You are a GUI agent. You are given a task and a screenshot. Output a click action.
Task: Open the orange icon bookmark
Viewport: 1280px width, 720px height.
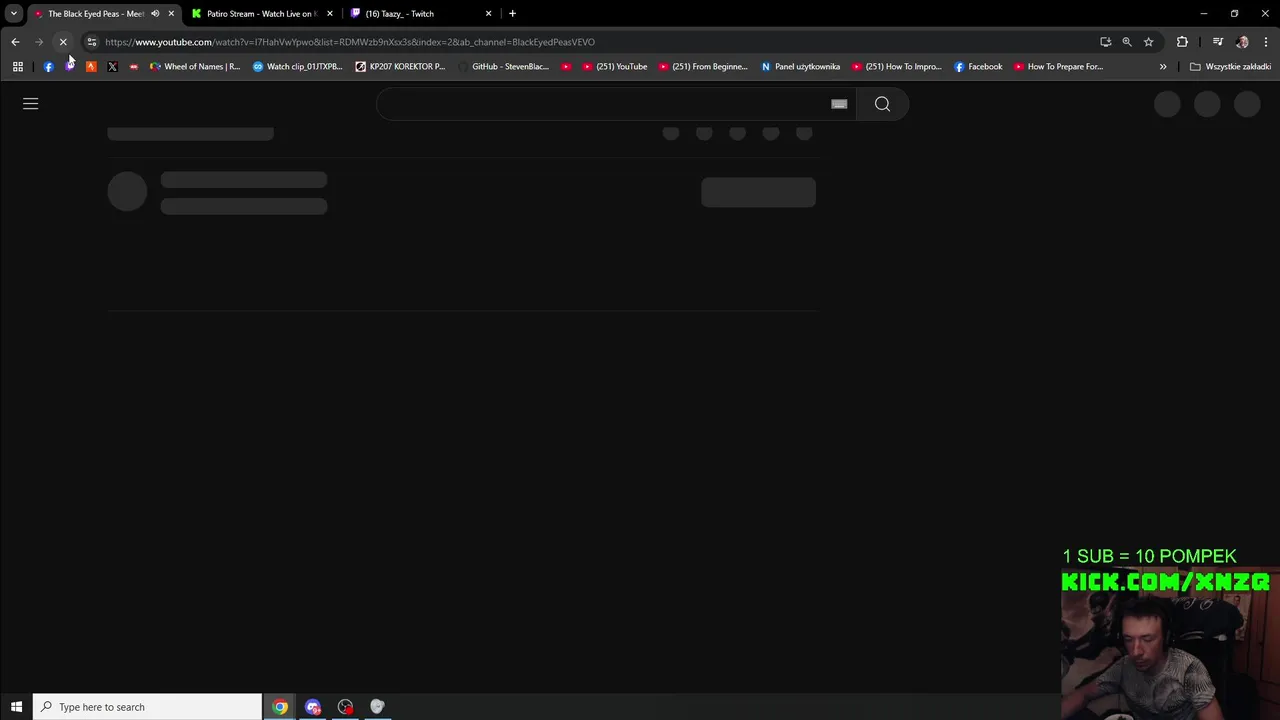91,67
